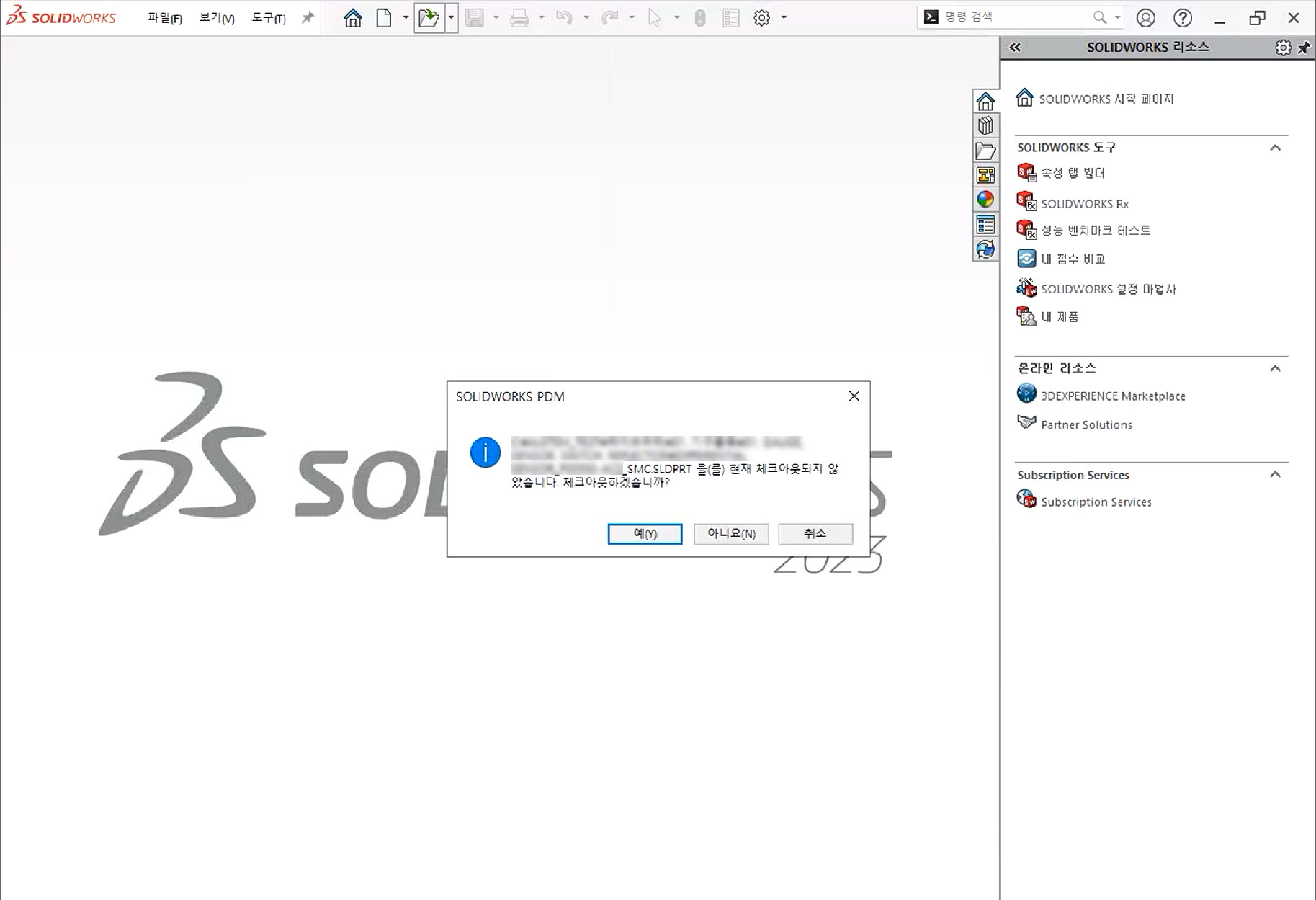Click the gear icon in Resources panel header
This screenshot has height=900, width=1316.
[x=1283, y=48]
